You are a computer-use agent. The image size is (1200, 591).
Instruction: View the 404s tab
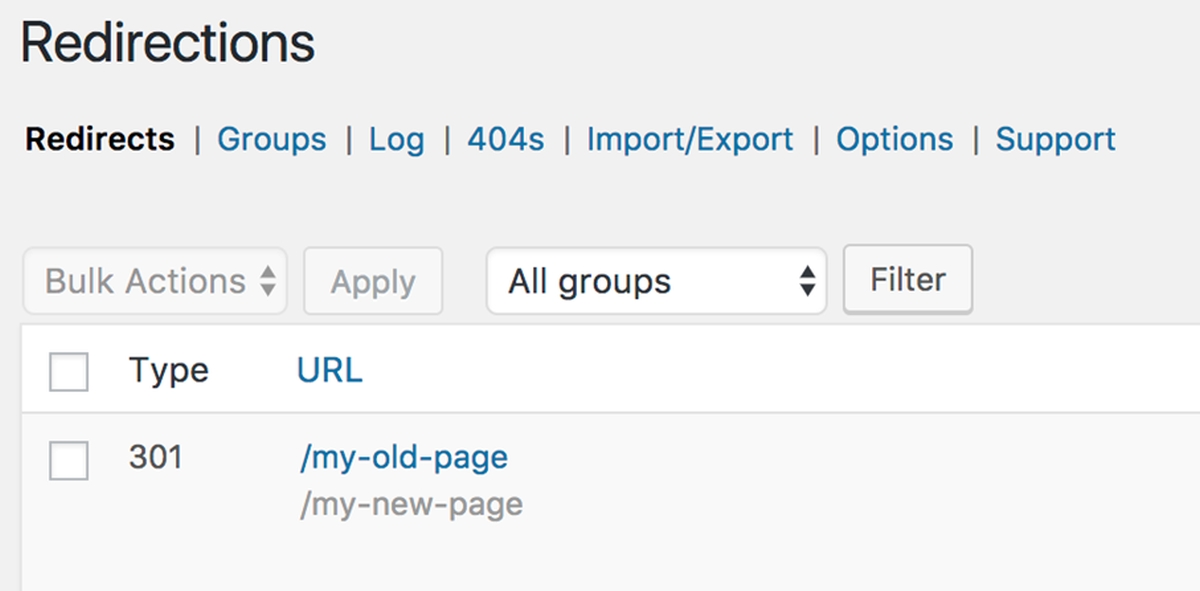pyautogui.click(x=505, y=139)
